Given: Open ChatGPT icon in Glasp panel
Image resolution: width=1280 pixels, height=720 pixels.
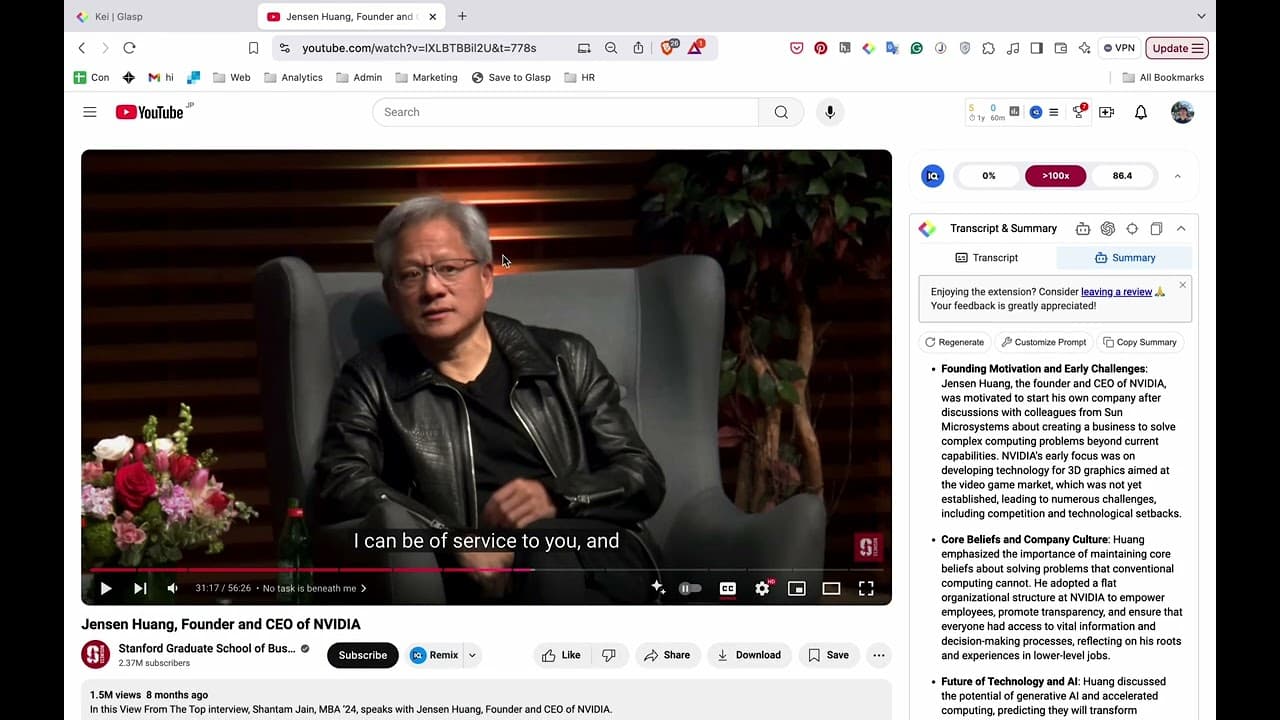Looking at the screenshot, I should 1108,229.
